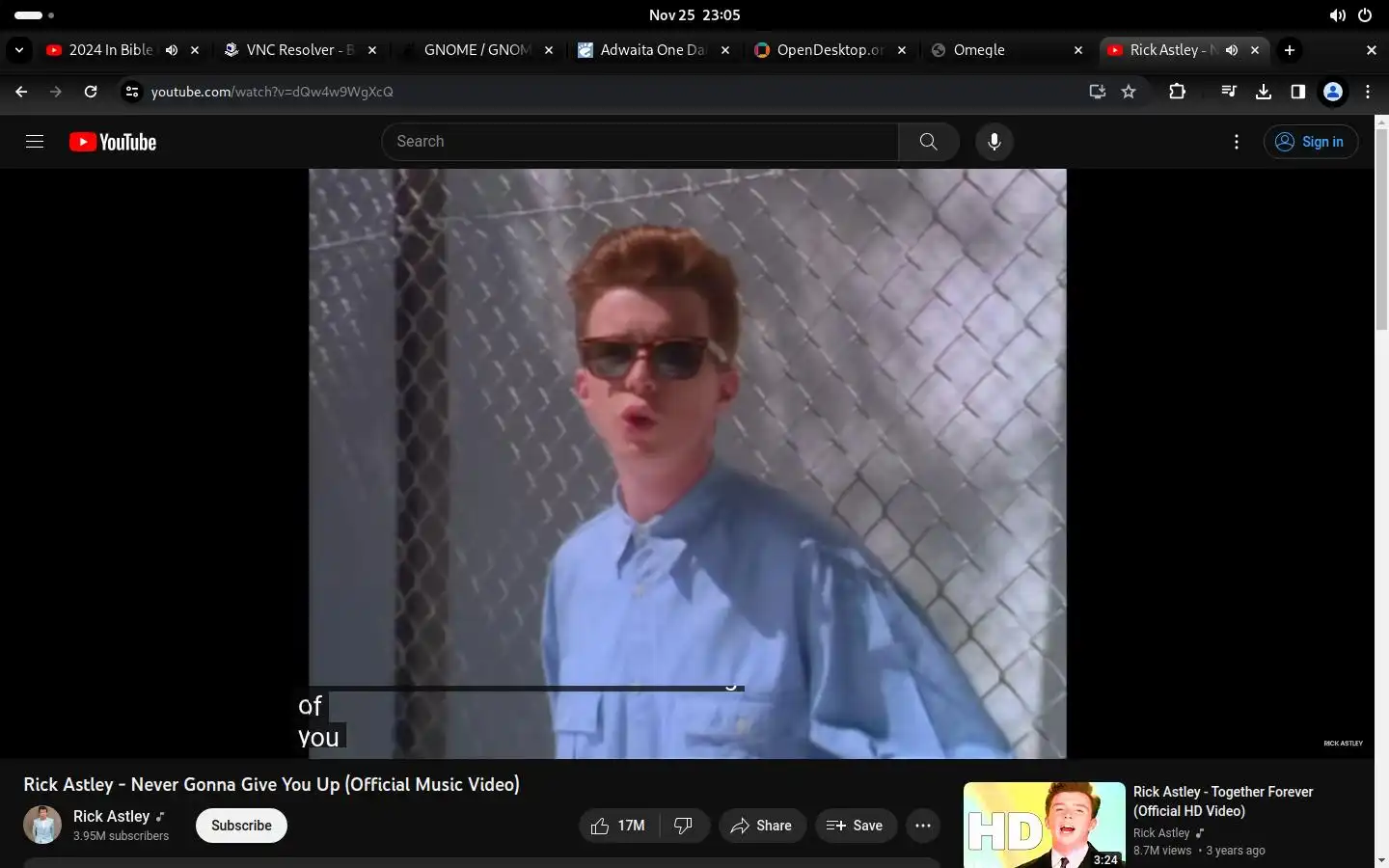Switch to the VNC Resolver tab

(289, 50)
